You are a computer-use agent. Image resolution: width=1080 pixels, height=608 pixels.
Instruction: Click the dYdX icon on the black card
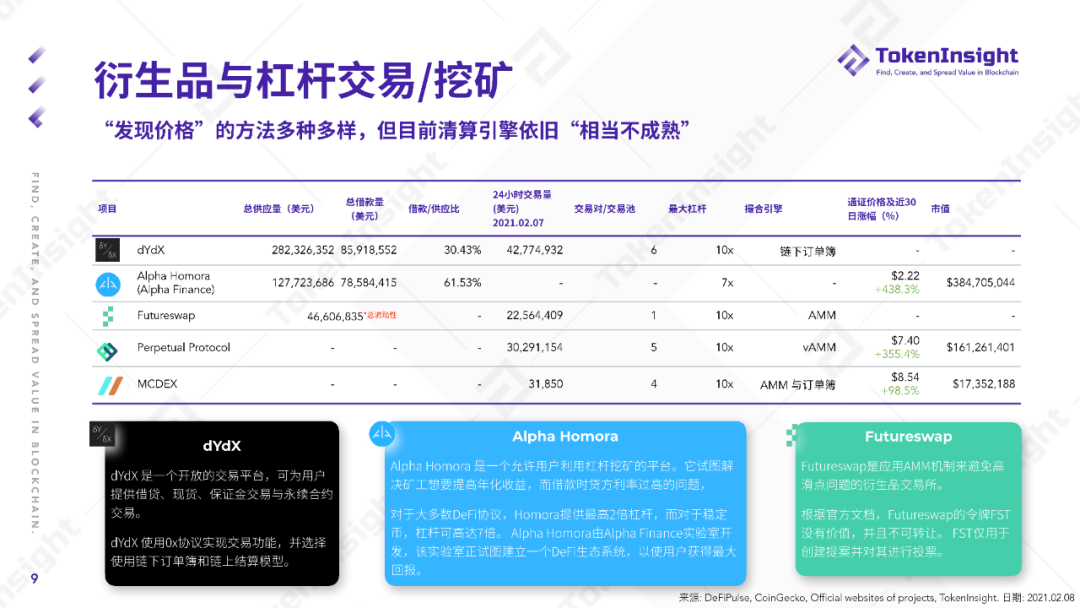click(102, 434)
